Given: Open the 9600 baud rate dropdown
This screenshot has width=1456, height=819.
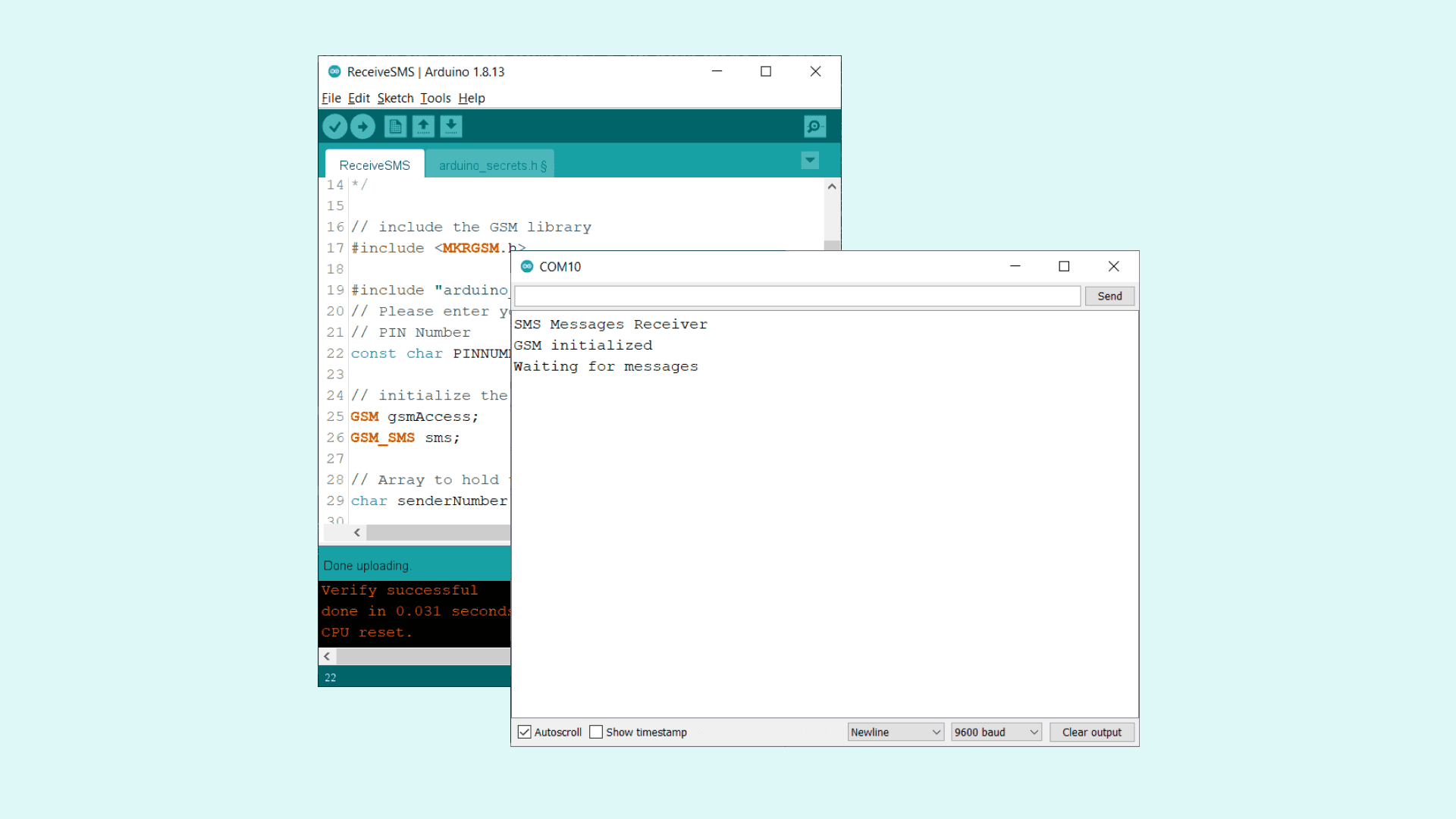Looking at the screenshot, I should [996, 732].
